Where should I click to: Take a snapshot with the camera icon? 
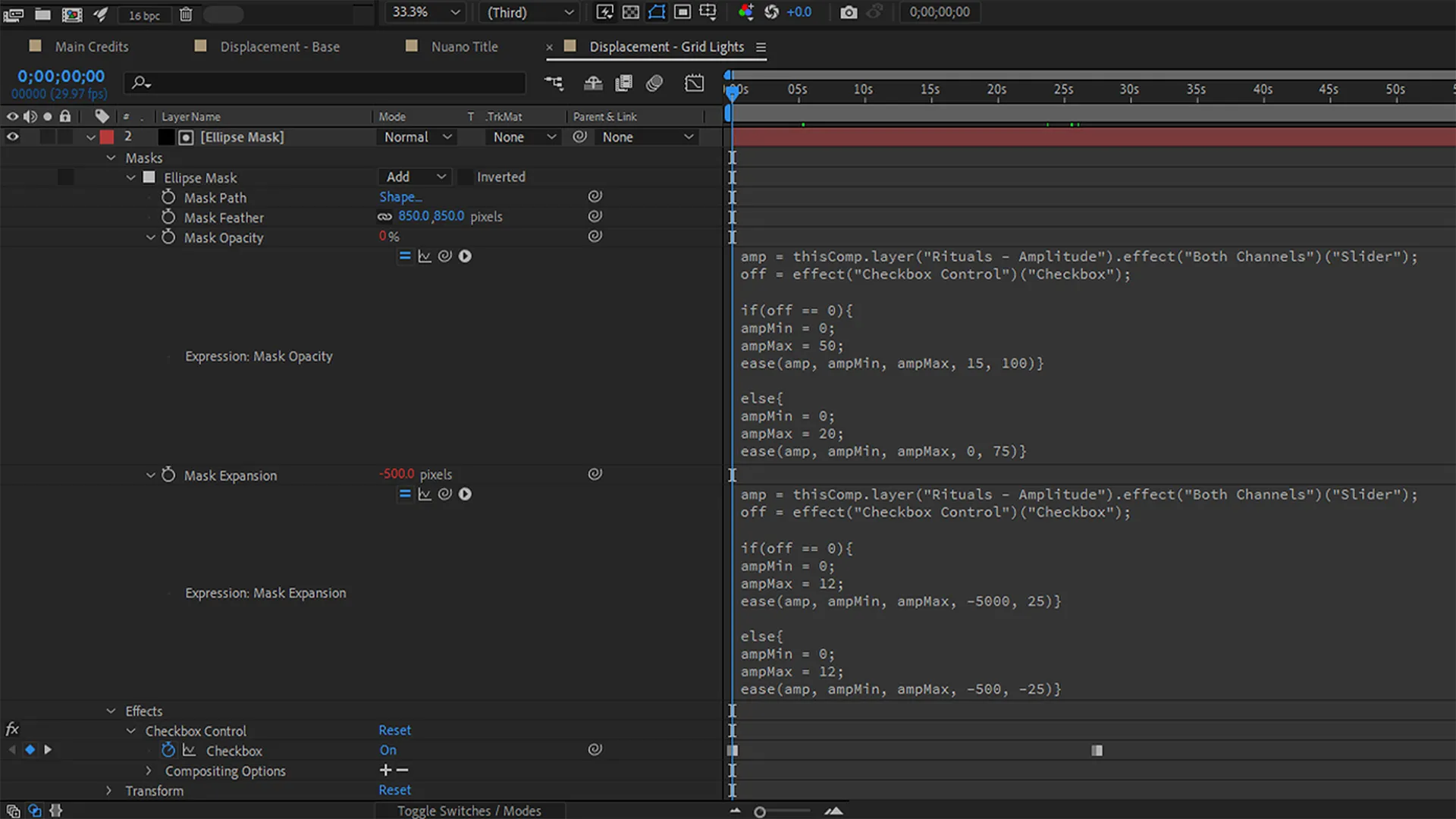pos(849,12)
